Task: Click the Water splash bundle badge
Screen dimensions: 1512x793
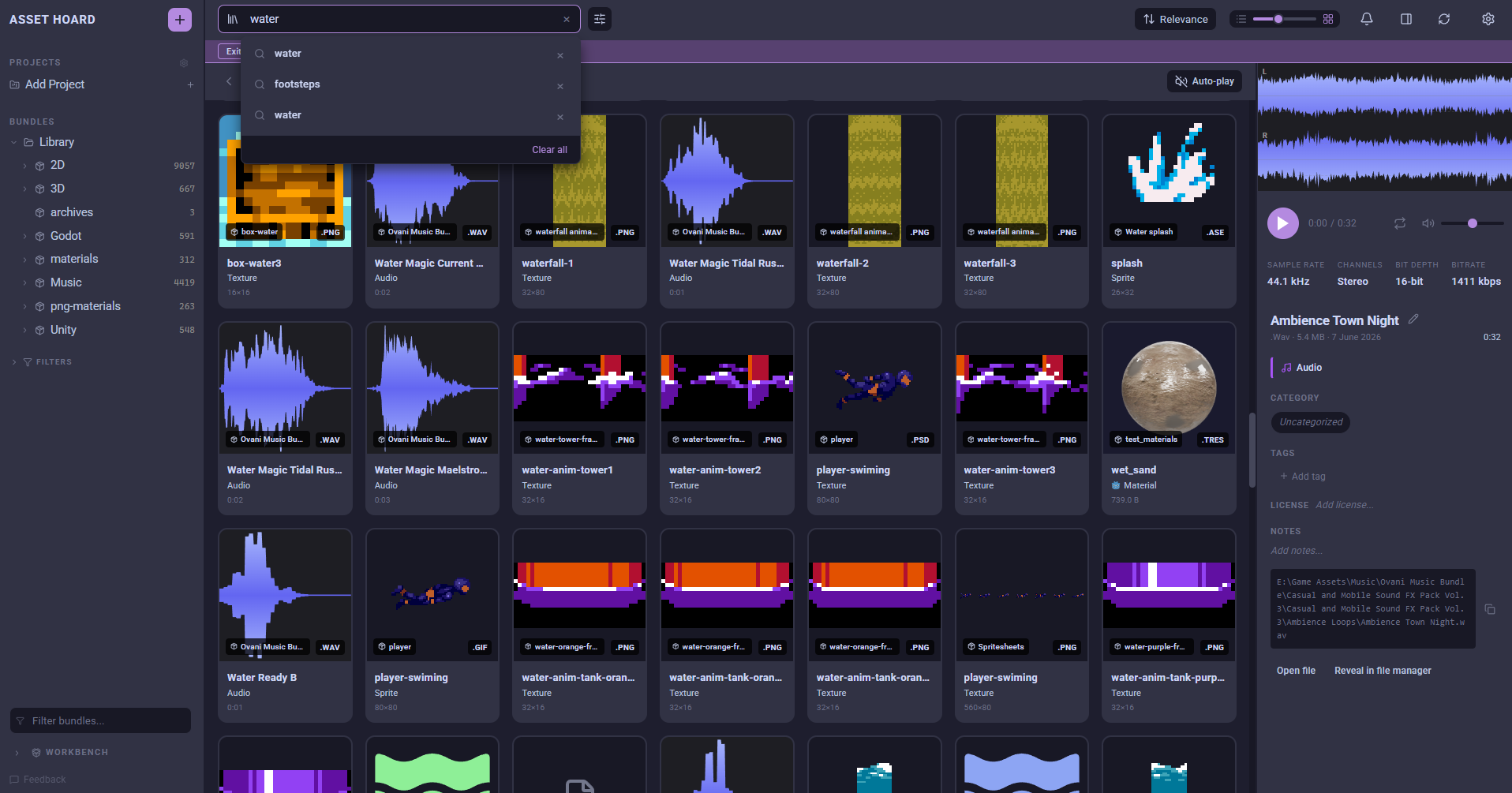Action: coord(1143,232)
